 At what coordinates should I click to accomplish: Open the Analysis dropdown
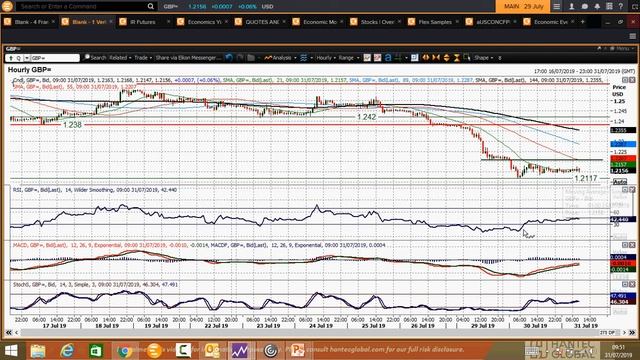[280, 58]
